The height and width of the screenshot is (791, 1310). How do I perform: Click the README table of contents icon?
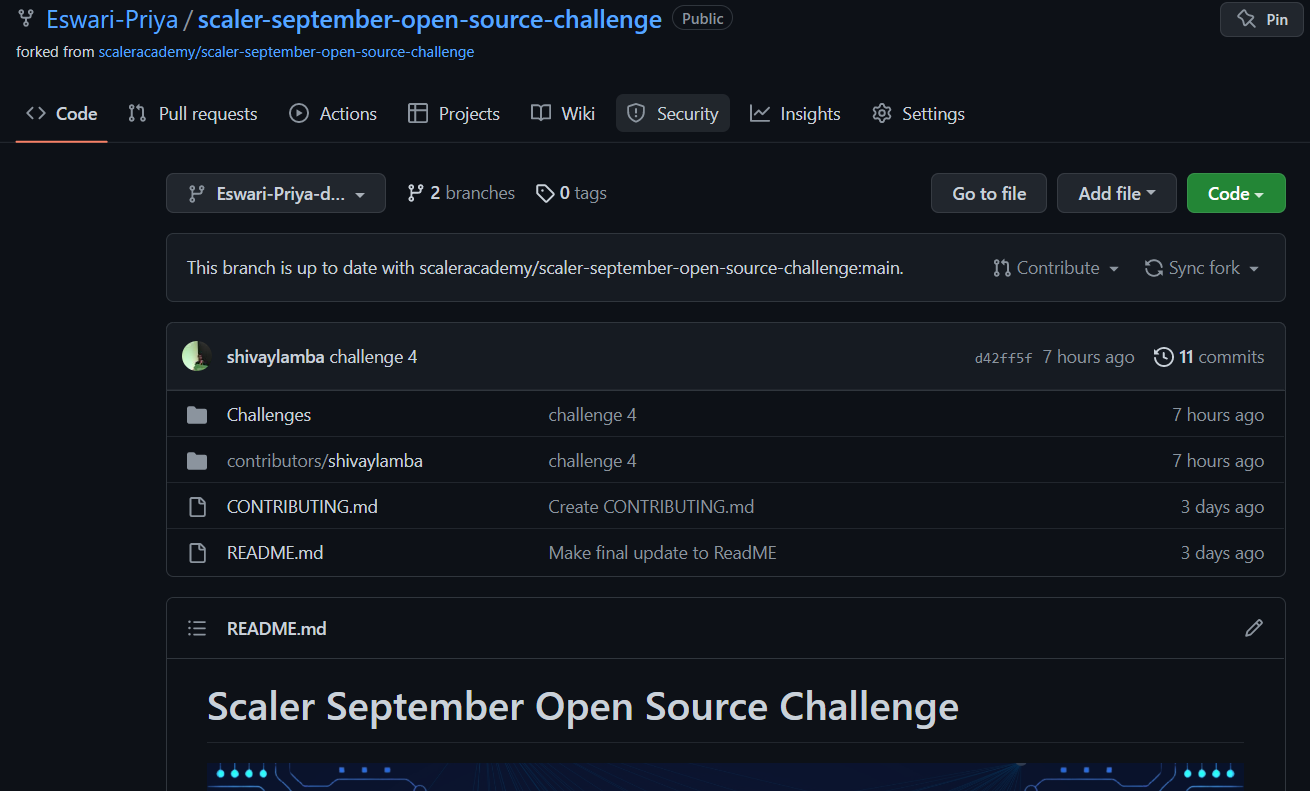tap(197, 628)
